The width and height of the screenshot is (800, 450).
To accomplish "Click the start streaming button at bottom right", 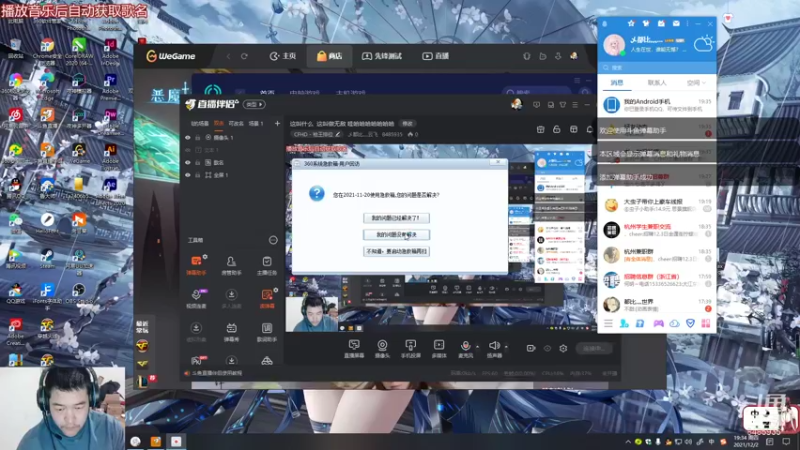I will coord(595,348).
